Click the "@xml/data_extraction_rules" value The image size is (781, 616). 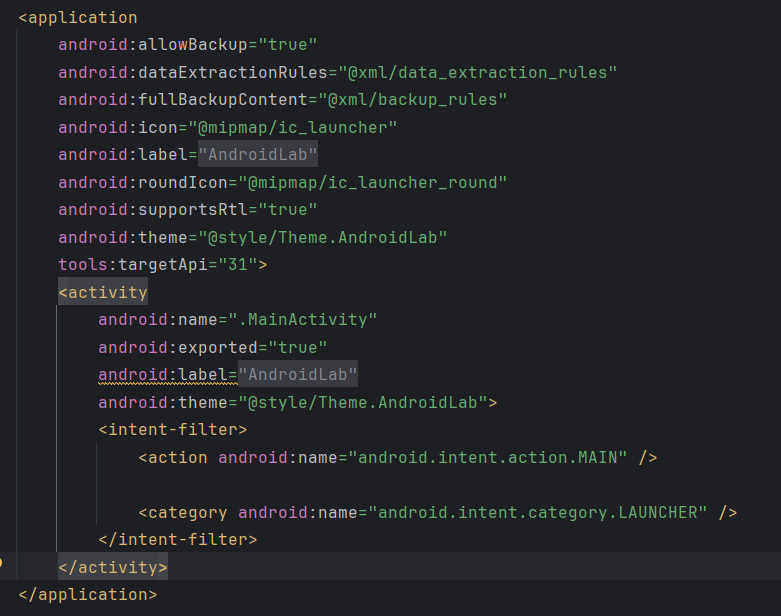tap(478, 73)
